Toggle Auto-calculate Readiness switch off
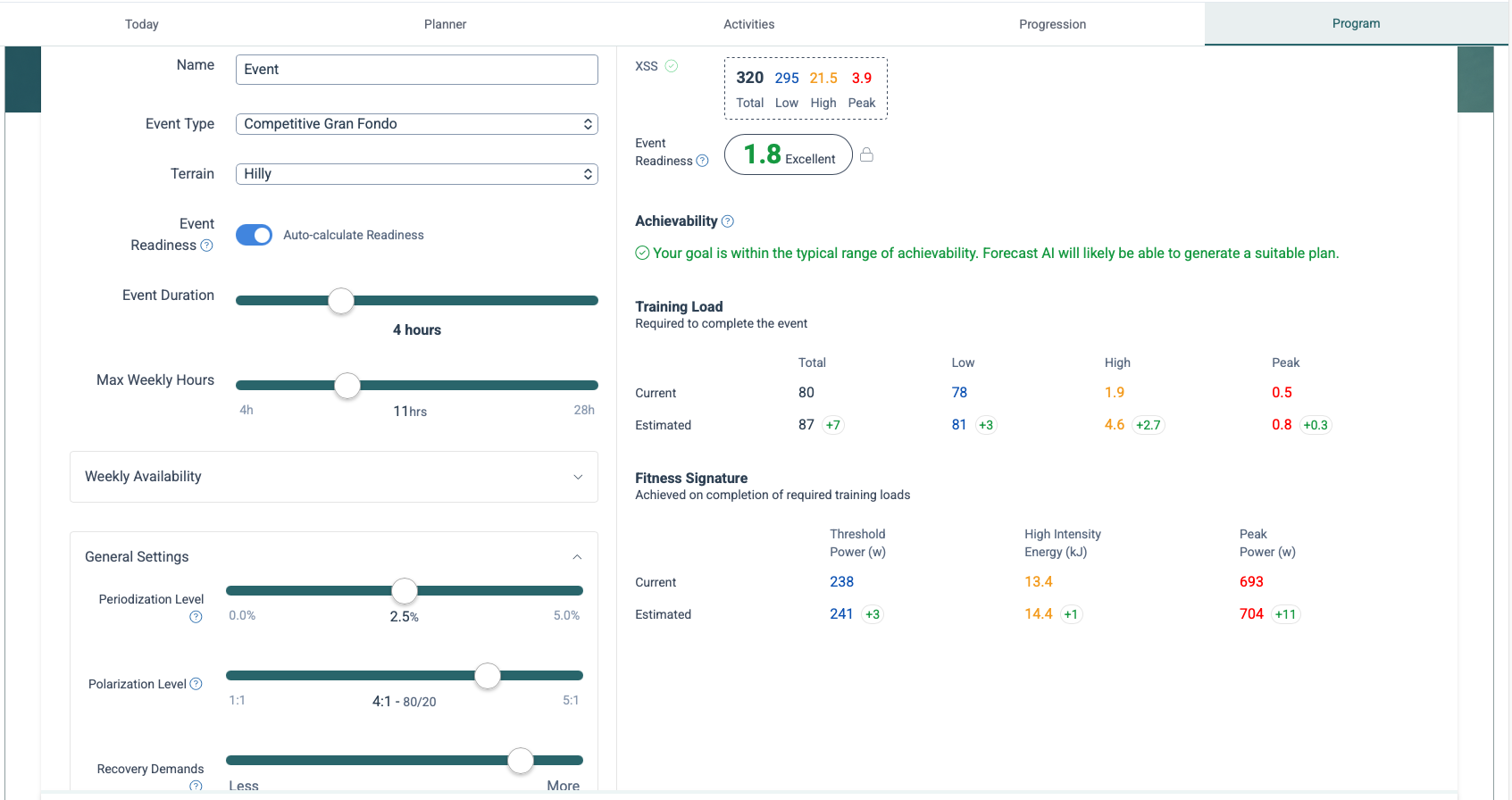The width and height of the screenshot is (1512, 800). click(x=254, y=235)
